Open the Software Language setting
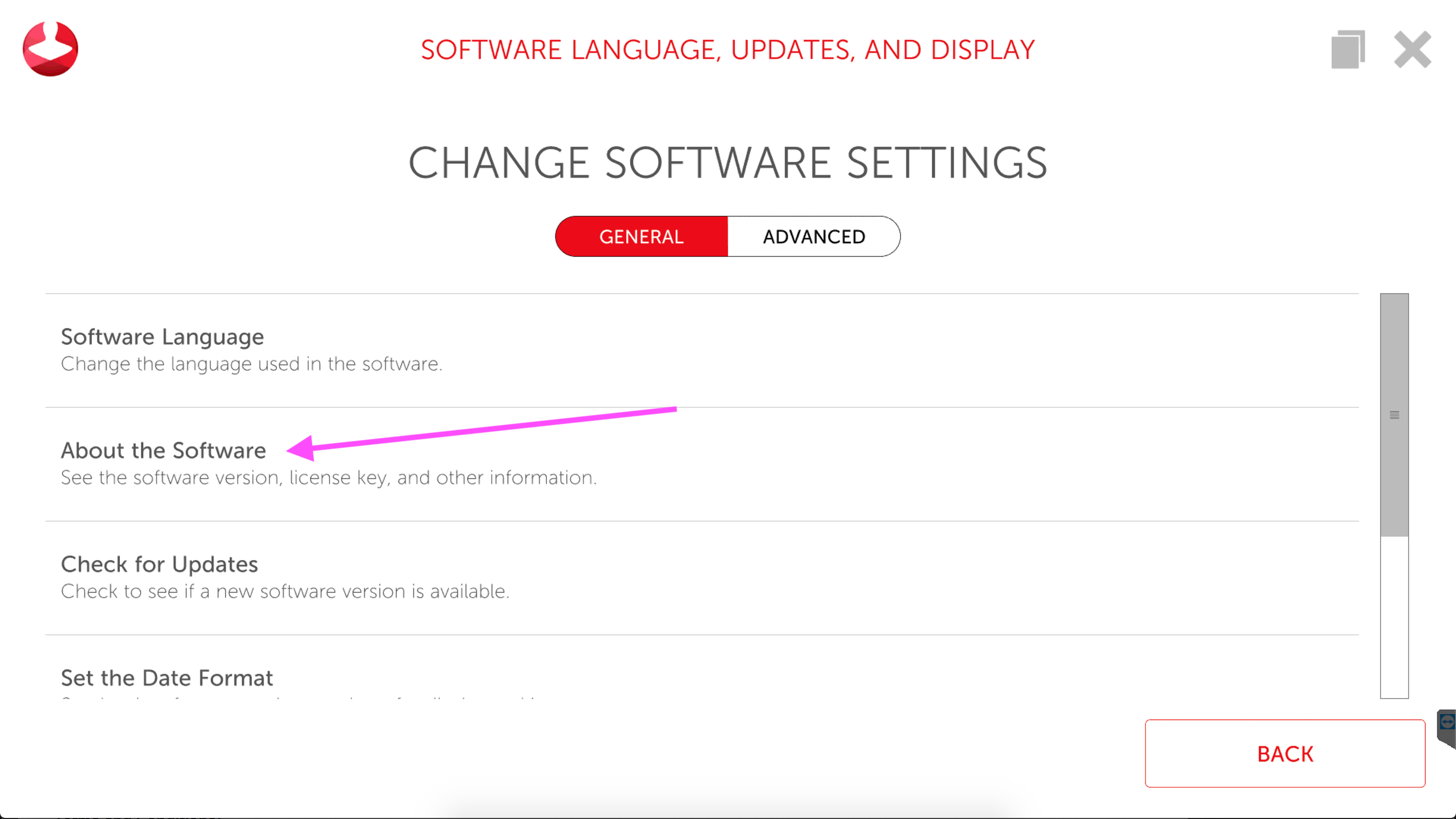The width and height of the screenshot is (1456, 819). pos(162,337)
